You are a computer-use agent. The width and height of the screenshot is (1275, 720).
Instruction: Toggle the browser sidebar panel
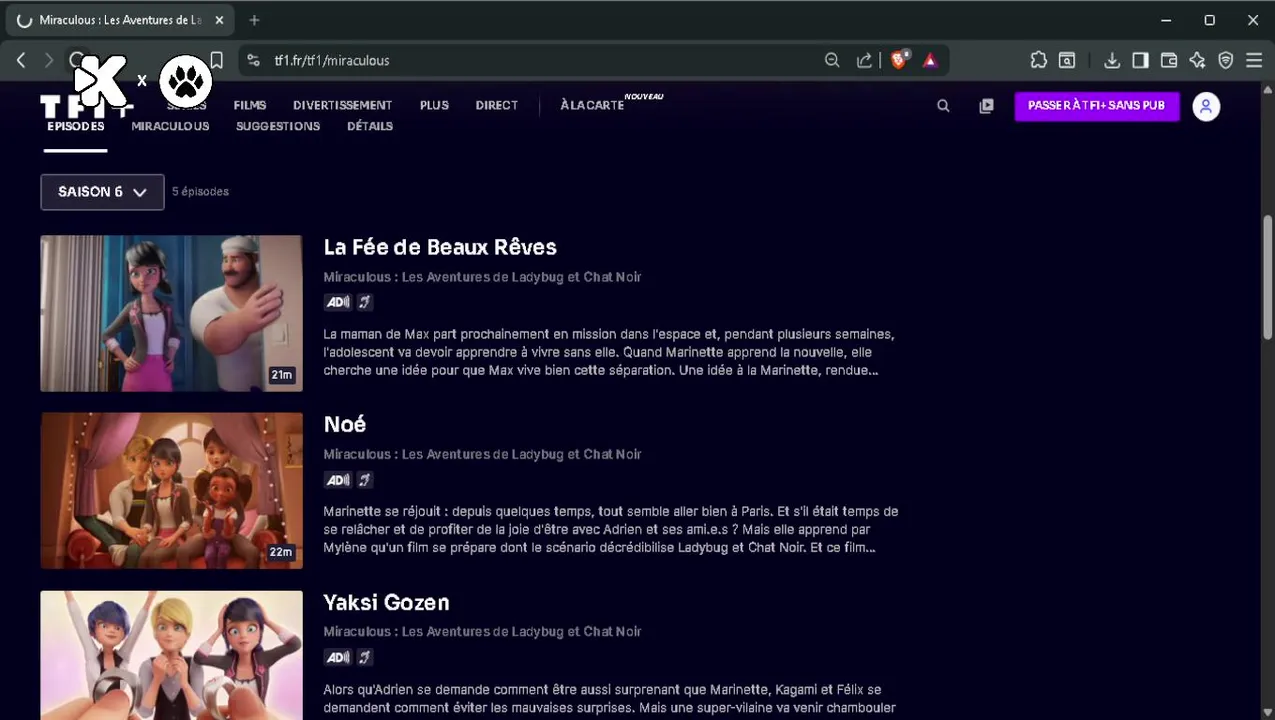[1140, 60]
